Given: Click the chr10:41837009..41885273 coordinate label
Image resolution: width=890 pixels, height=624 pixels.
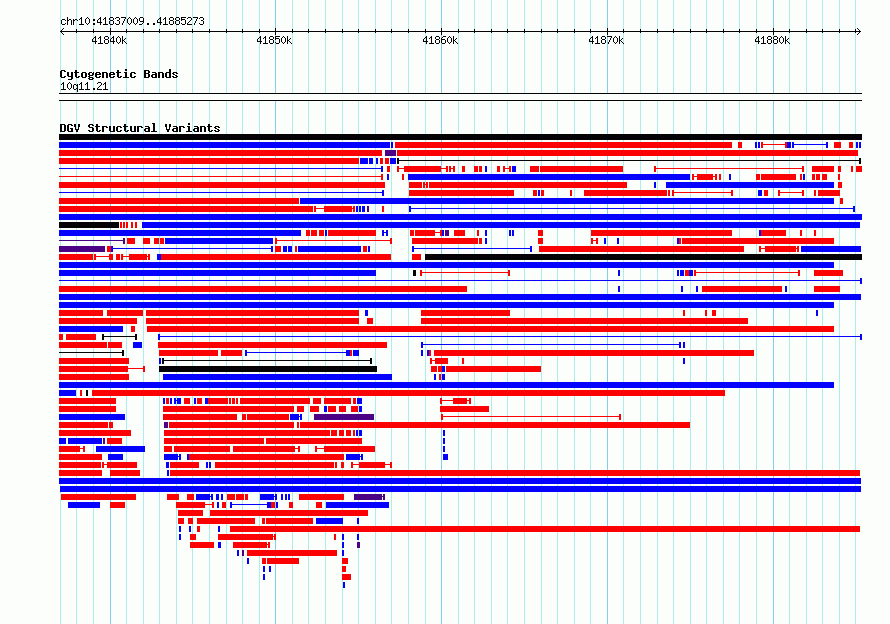Looking at the screenshot, I should coord(132,21).
